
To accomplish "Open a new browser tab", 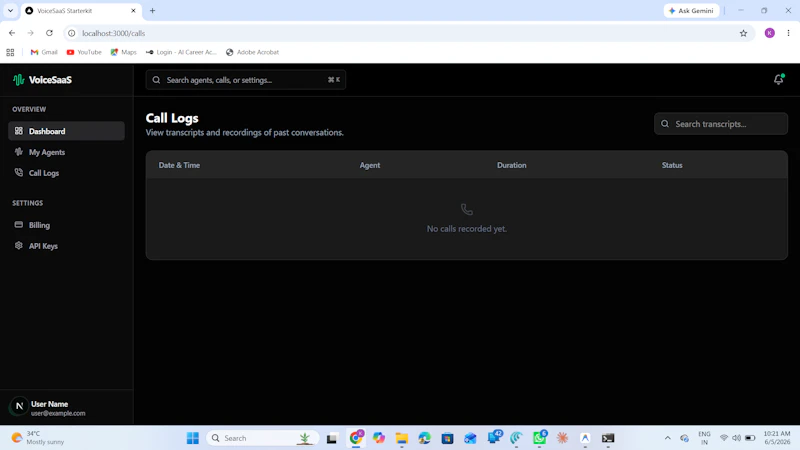I will (x=152, y=11).
